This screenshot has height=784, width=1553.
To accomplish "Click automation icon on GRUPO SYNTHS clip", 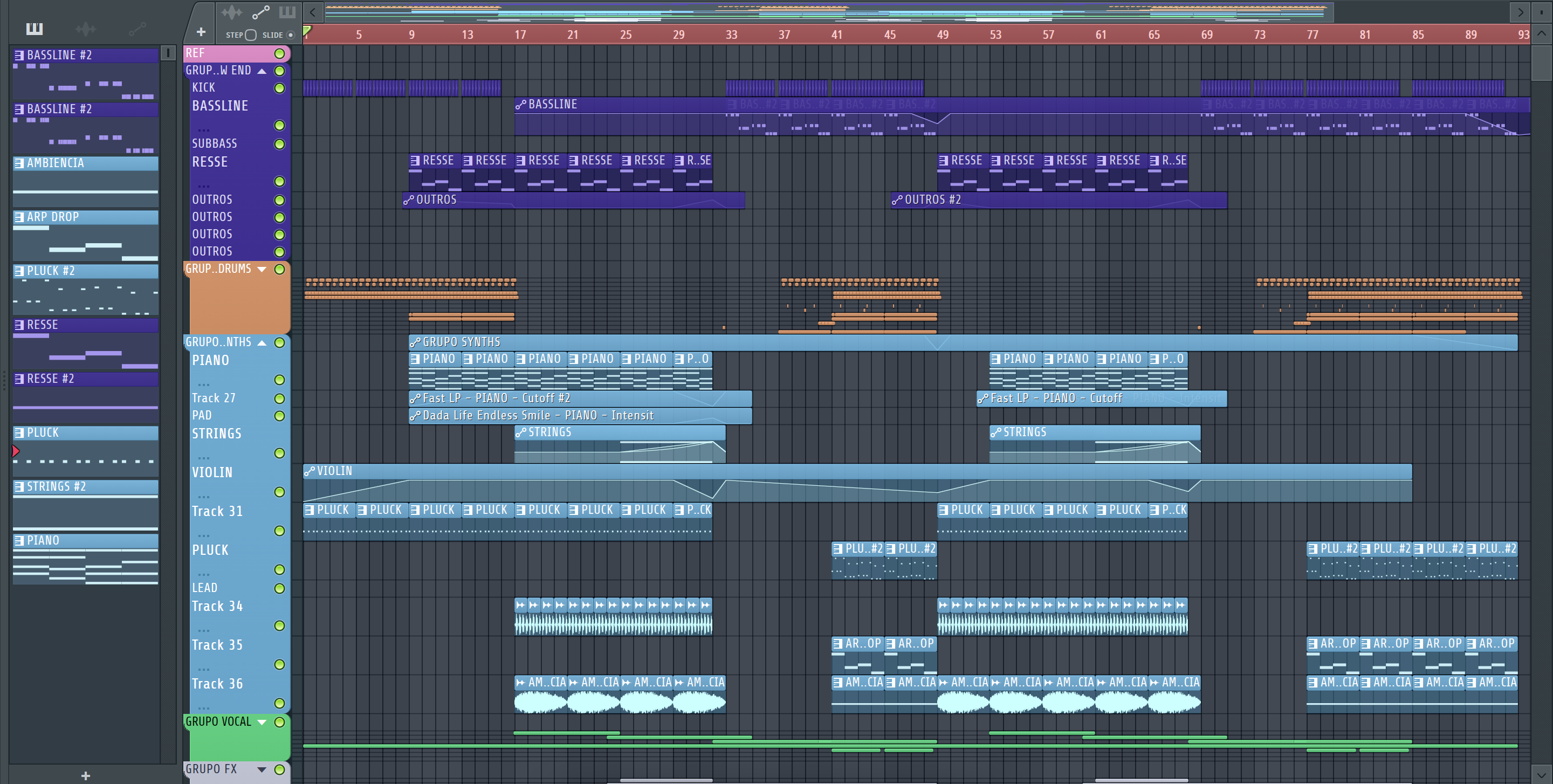I will [x=415, y=342].
